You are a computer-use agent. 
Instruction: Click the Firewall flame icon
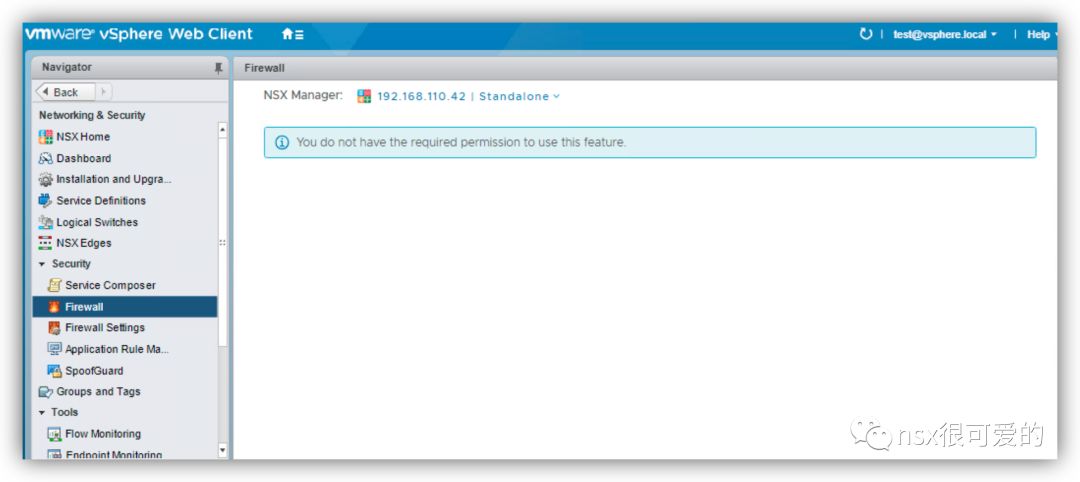click(x=54, y=306)
